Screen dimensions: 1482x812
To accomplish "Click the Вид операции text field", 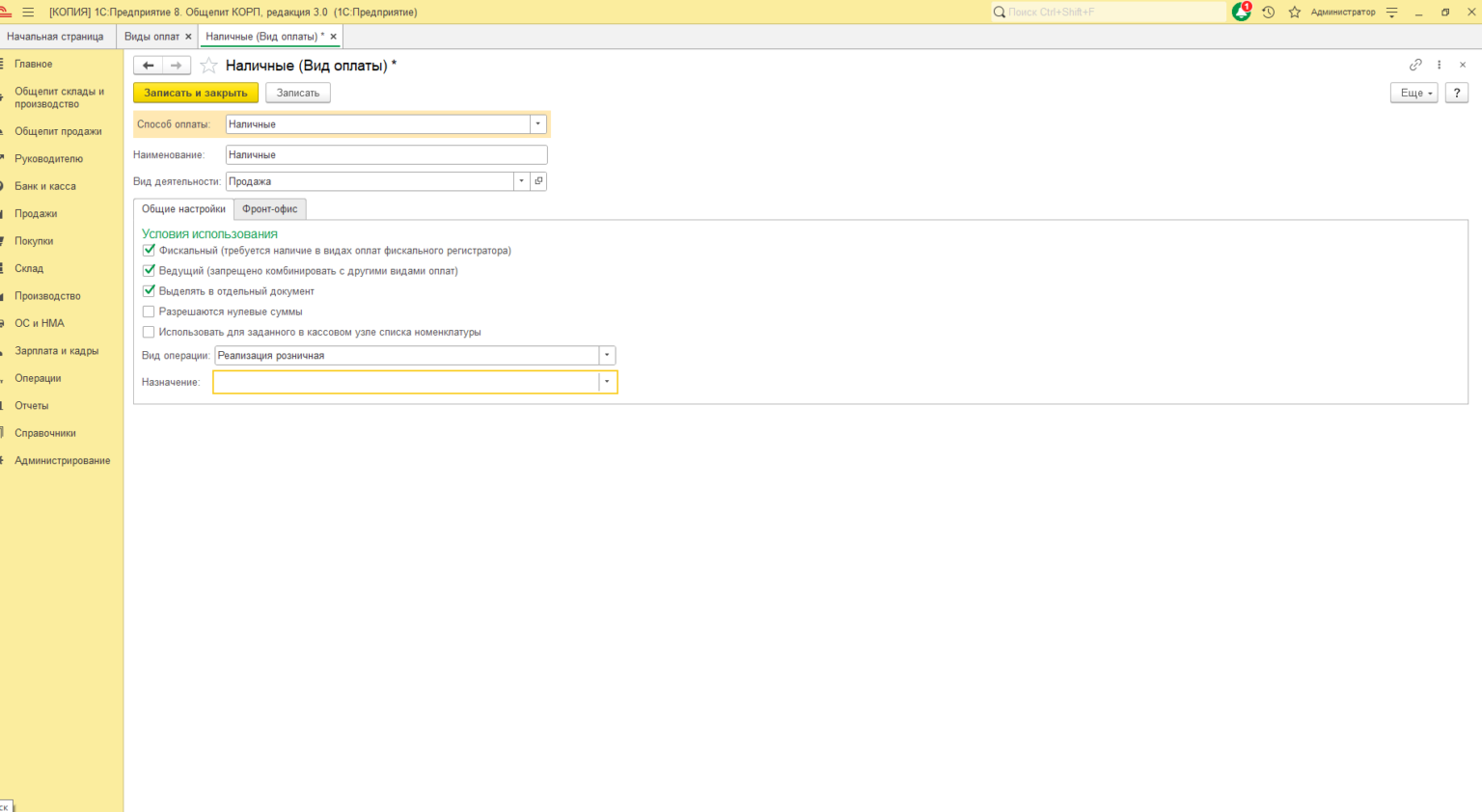I will pyautogui.click(x=407, y=356).
